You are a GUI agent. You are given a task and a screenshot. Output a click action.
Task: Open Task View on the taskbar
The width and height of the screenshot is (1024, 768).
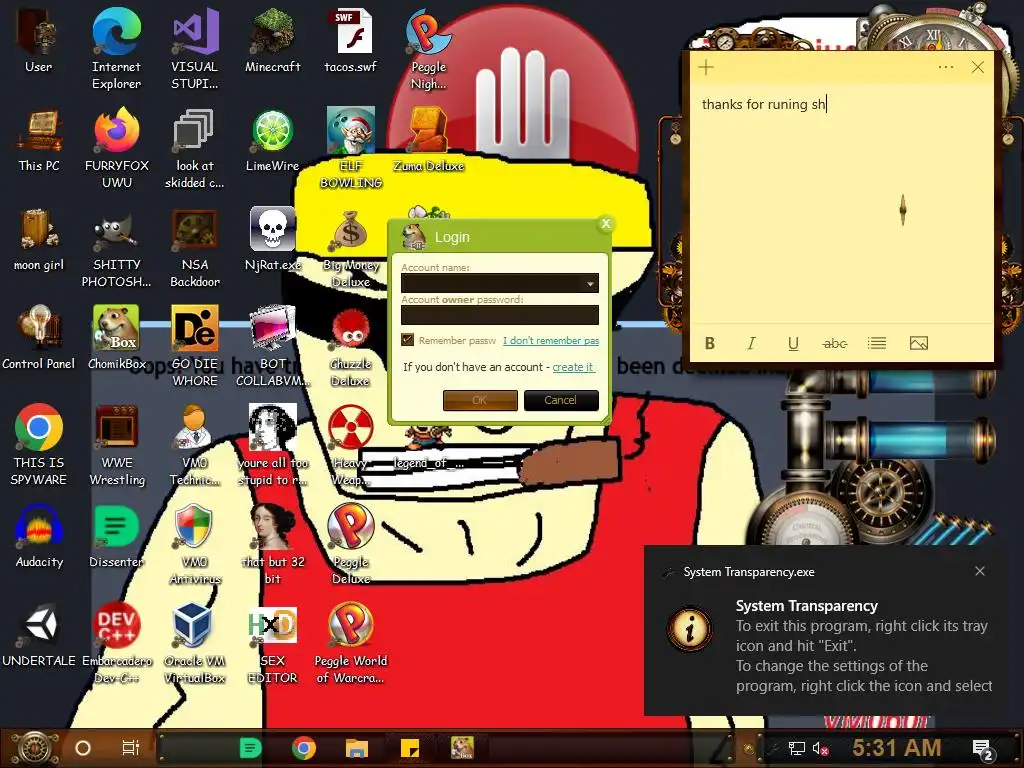click(x=131, y=748)
